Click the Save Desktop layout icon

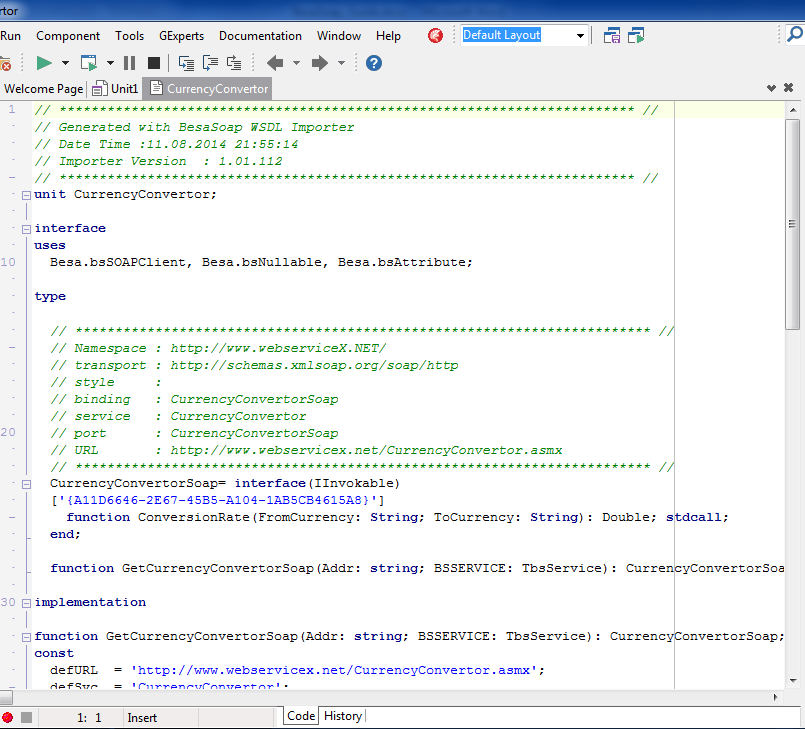click(612, 35)
